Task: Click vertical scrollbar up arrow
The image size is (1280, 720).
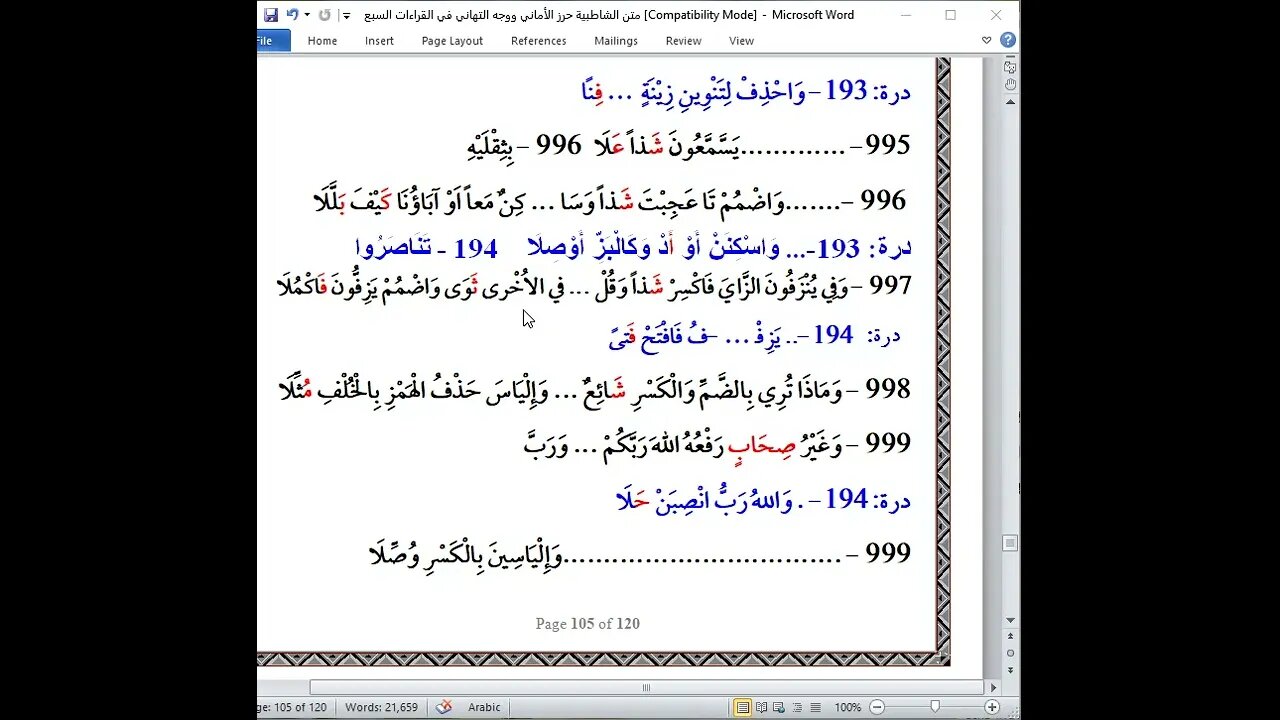Action: pyautogui.click(x=1010, y=103)
